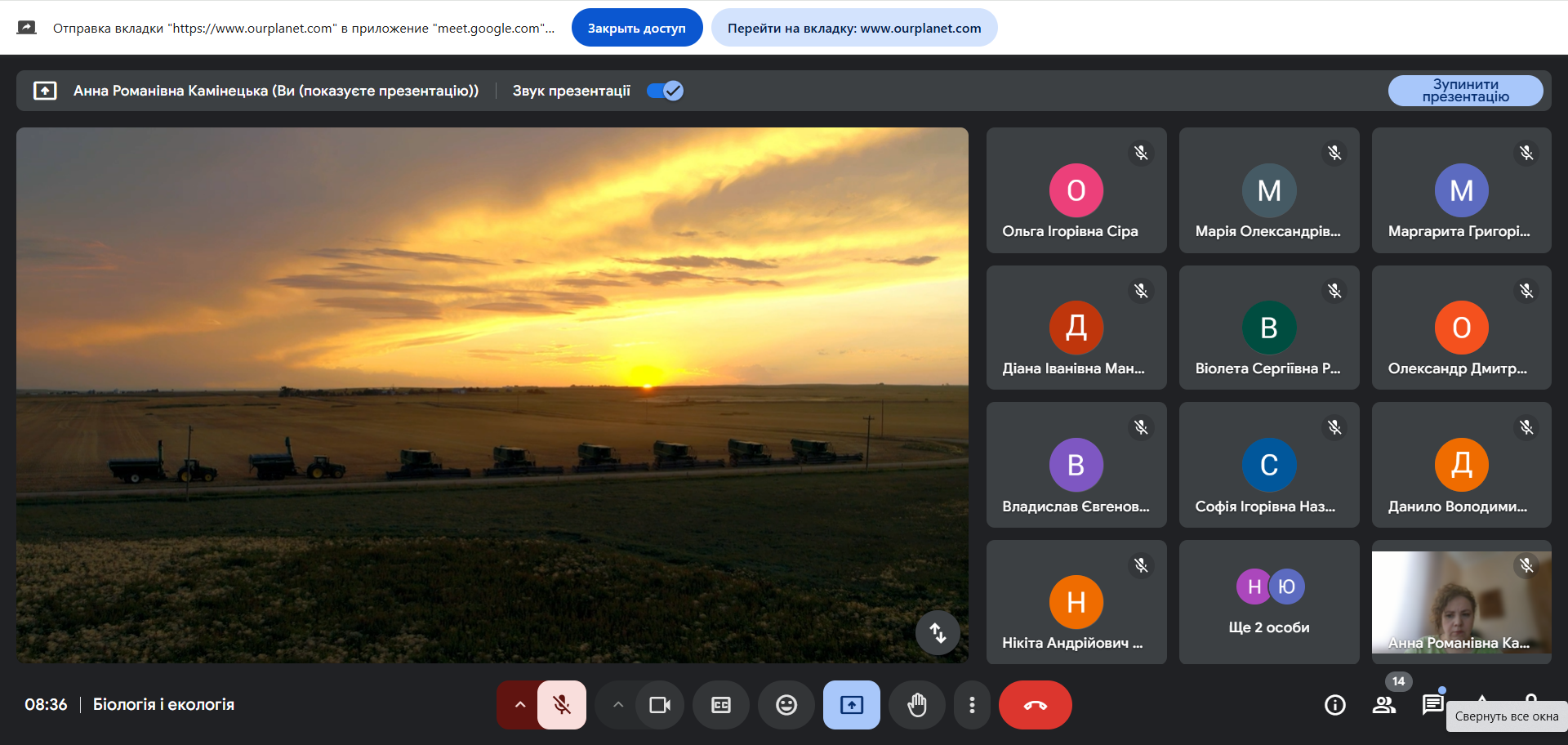The height and width of the screenshot is (745, 1568).
Task: Open the emoji reactions button
Action: click(x=786, y=705)
